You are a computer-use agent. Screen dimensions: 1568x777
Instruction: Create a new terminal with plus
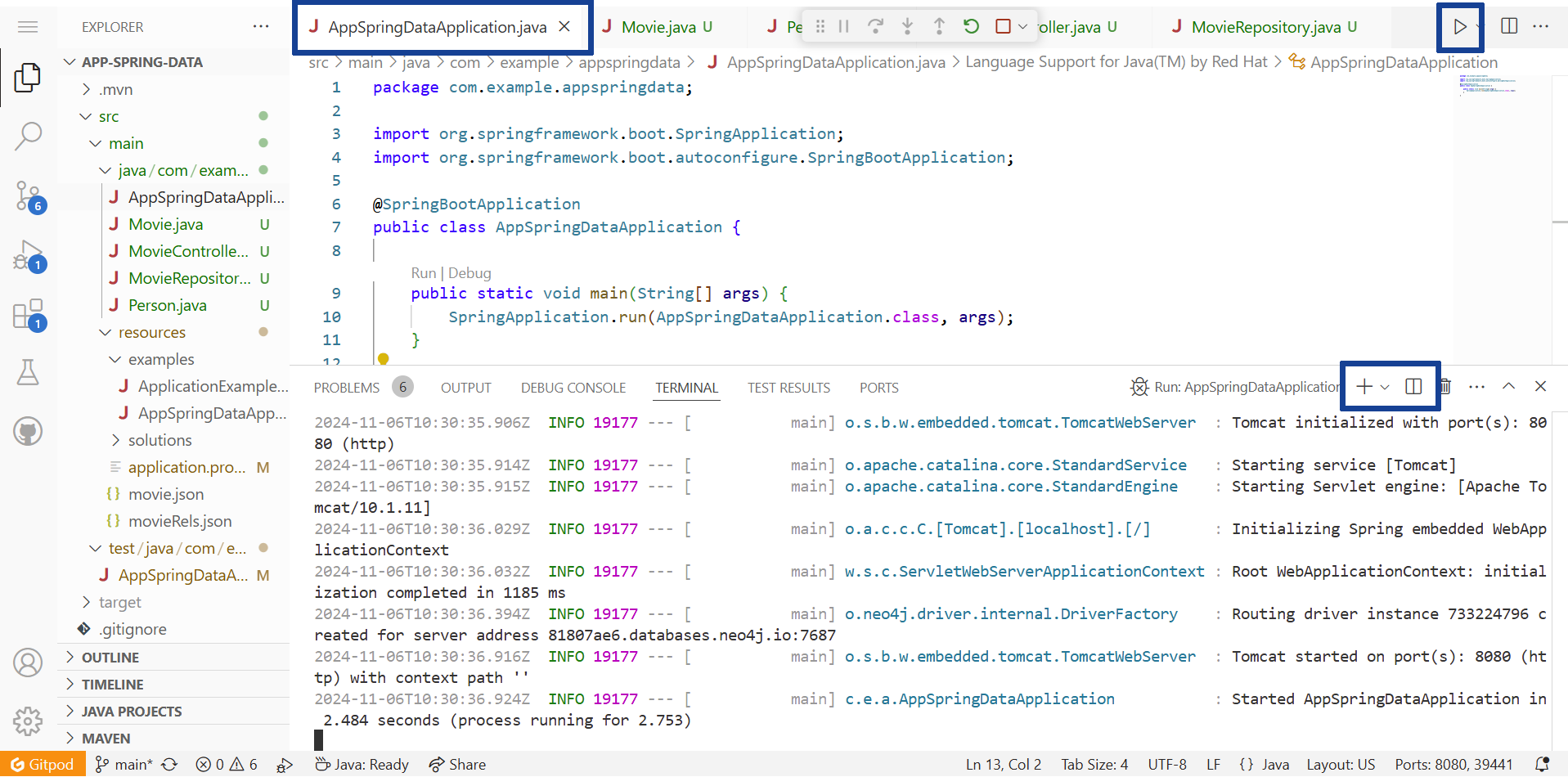click(x=1364, y=386)
